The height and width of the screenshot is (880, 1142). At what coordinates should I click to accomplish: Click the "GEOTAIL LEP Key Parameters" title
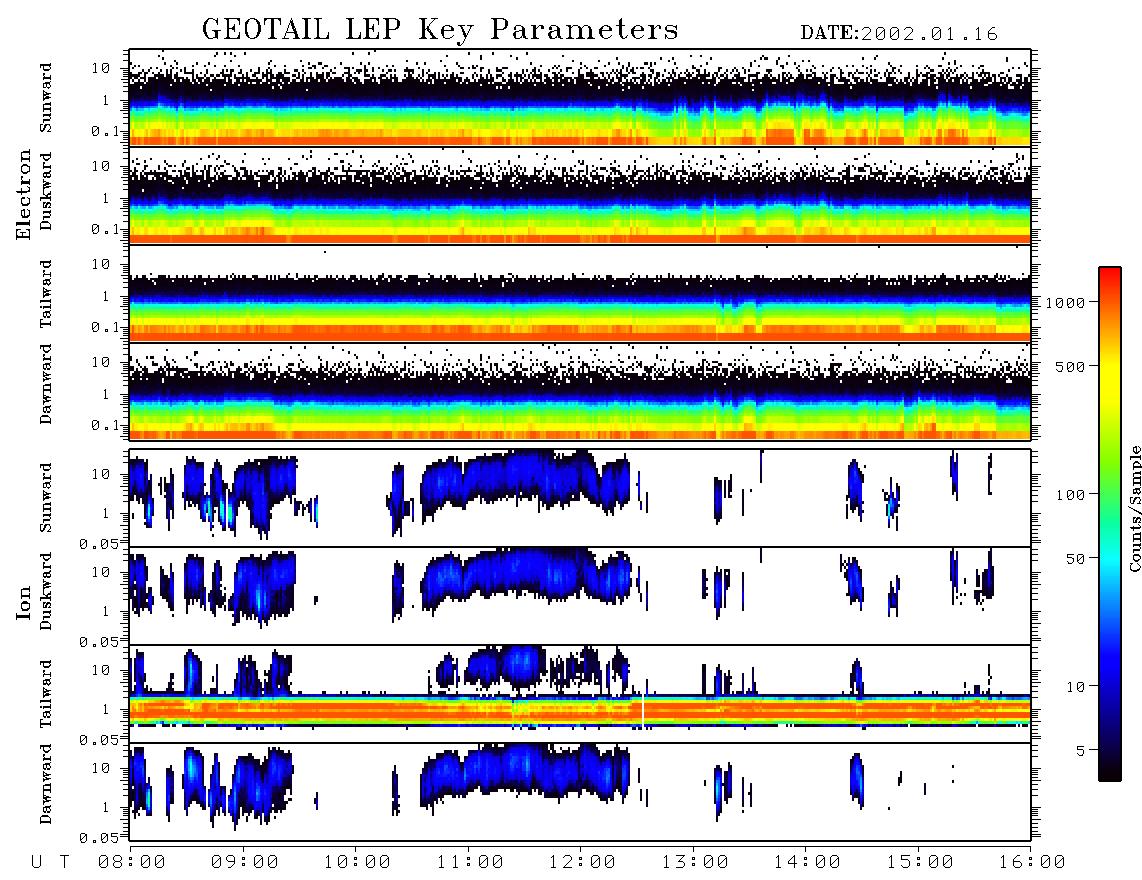click(440, 30)
